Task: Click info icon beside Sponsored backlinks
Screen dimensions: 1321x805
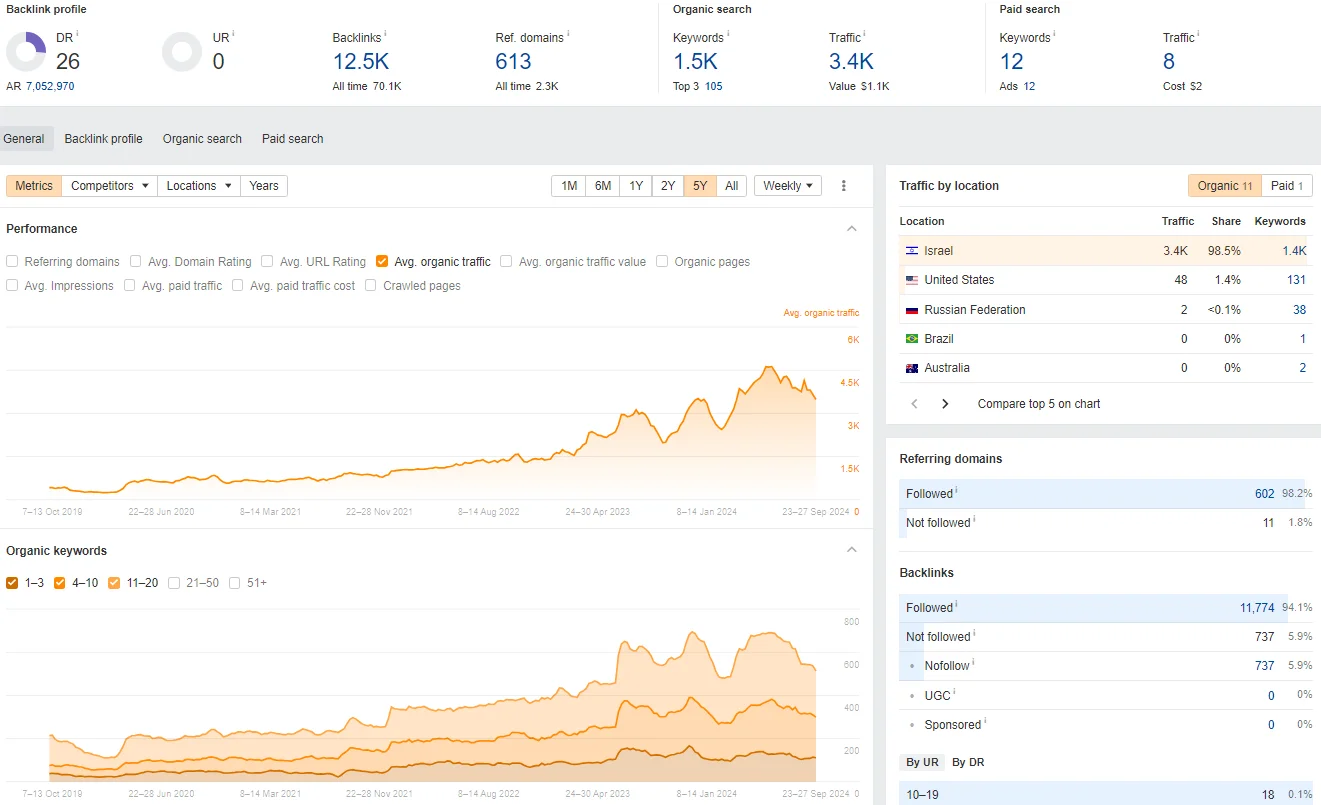Action: [985, 722]
